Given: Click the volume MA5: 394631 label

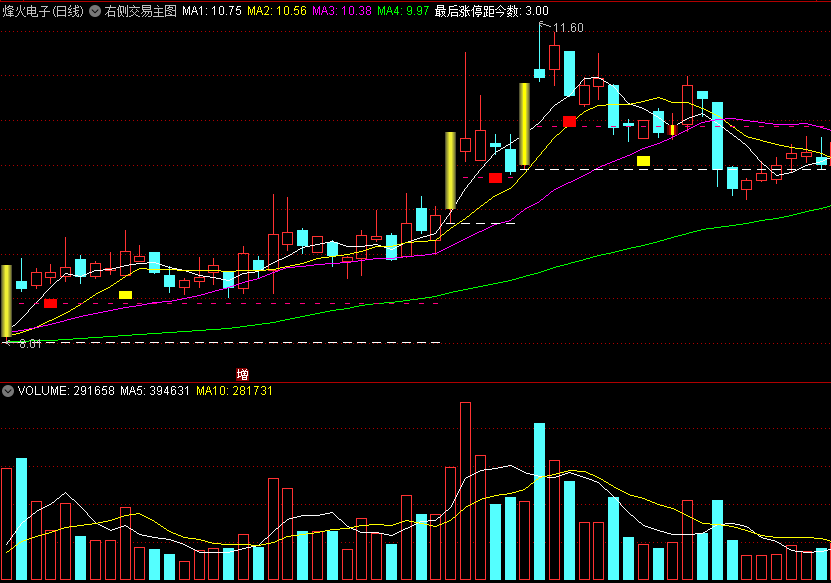Looking at the screenshot, I should [155, 391].
